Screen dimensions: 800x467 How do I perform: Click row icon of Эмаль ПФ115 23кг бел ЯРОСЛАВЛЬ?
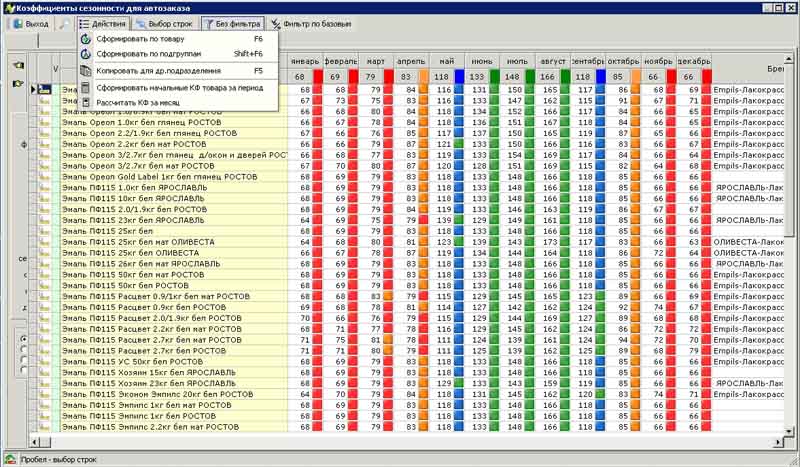tap(44, 220)
